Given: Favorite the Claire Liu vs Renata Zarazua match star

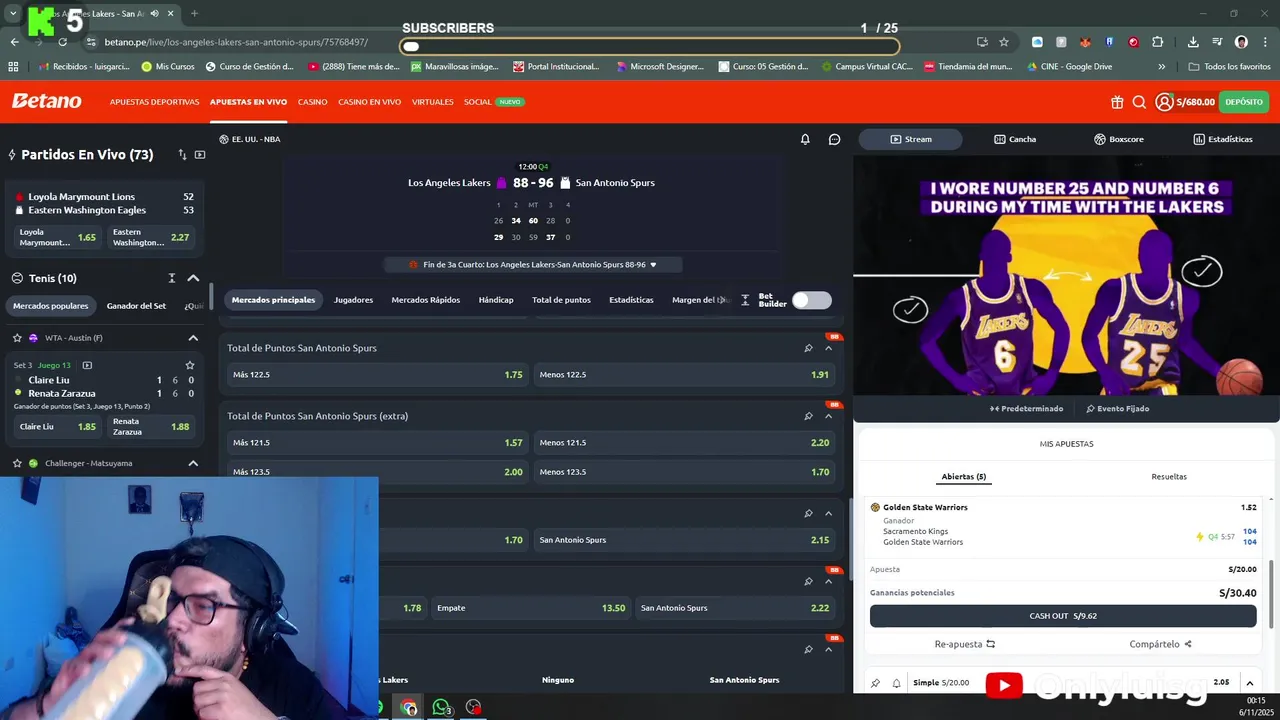Looking at the screenshot, I should click(190, 365).
